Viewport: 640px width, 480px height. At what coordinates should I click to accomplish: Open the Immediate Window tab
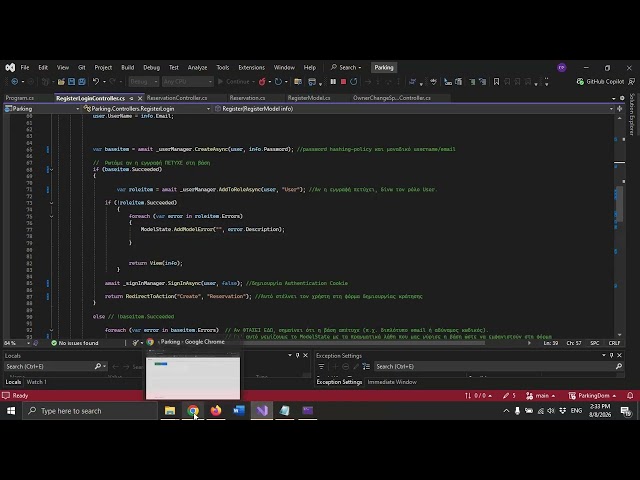click(392, 382)
